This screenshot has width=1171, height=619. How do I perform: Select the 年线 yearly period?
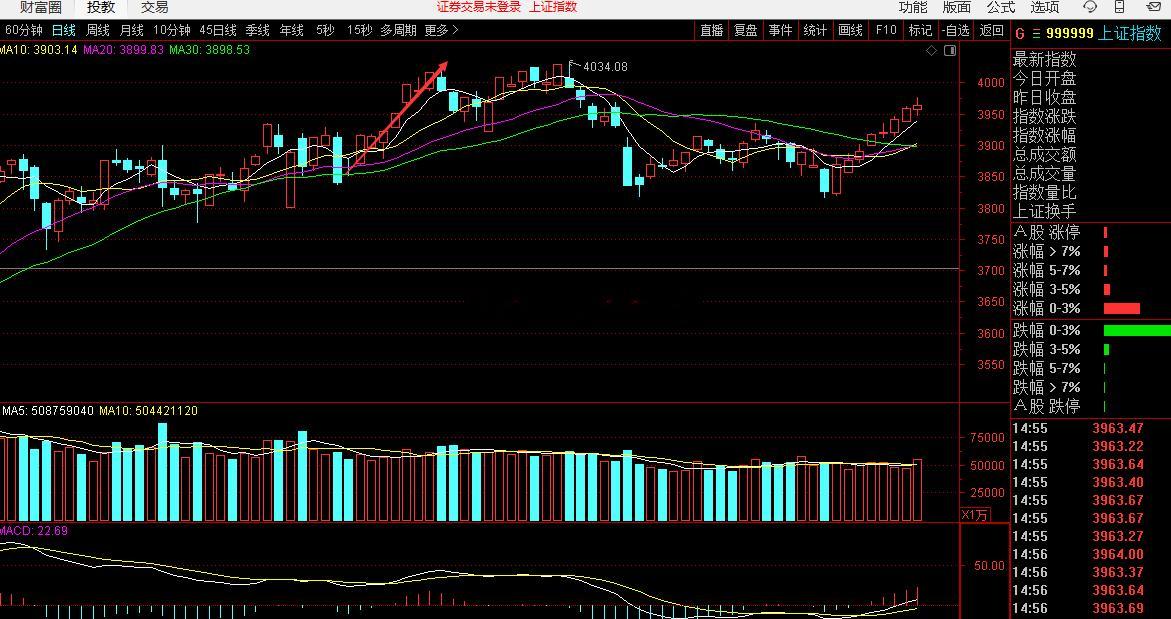[x=291, y=31]
